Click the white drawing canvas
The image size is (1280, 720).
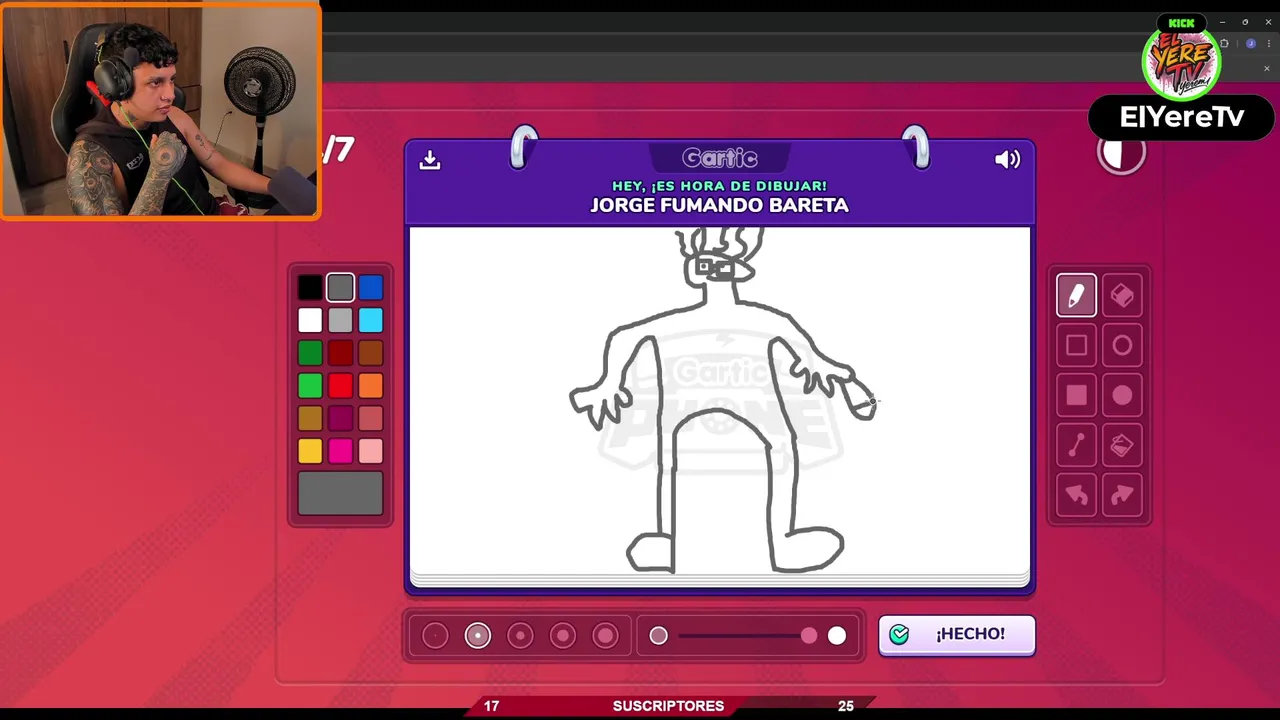pos(720,401)
